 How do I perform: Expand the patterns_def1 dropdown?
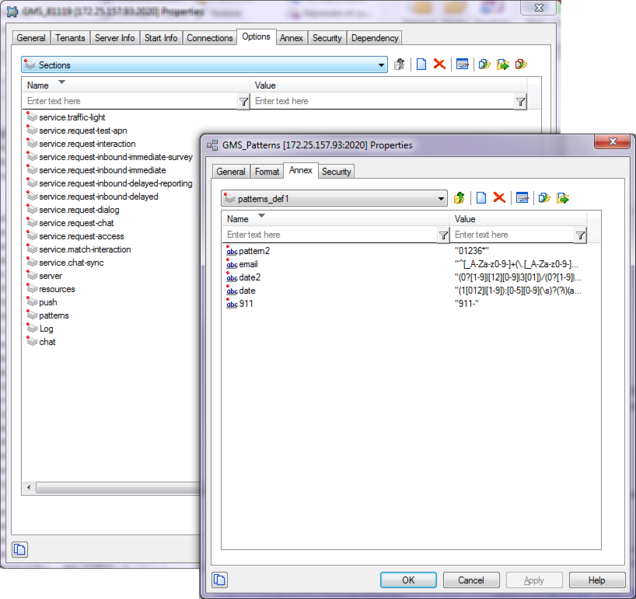tap(441, 198)
